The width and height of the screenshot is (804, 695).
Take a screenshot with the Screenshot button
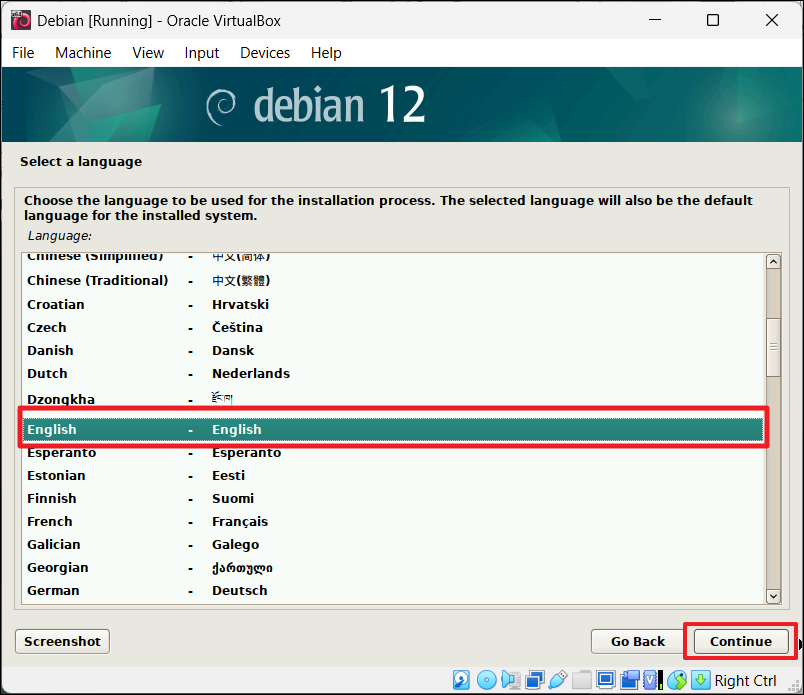[62, 641]
